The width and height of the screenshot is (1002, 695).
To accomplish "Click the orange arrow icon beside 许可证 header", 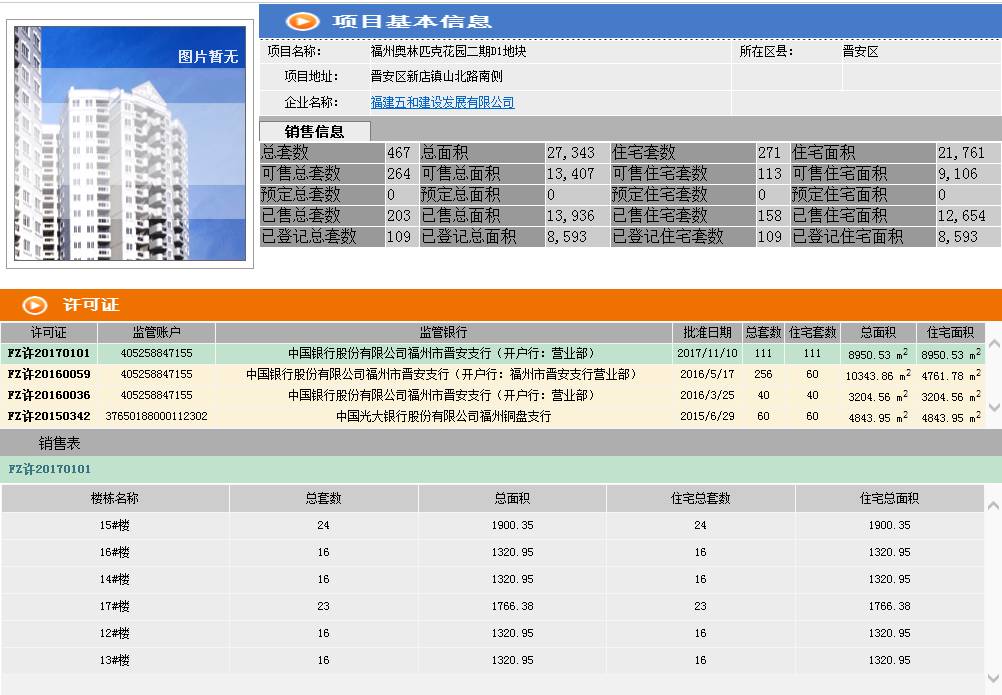I will pyautogui.click(x=35, y=307).
